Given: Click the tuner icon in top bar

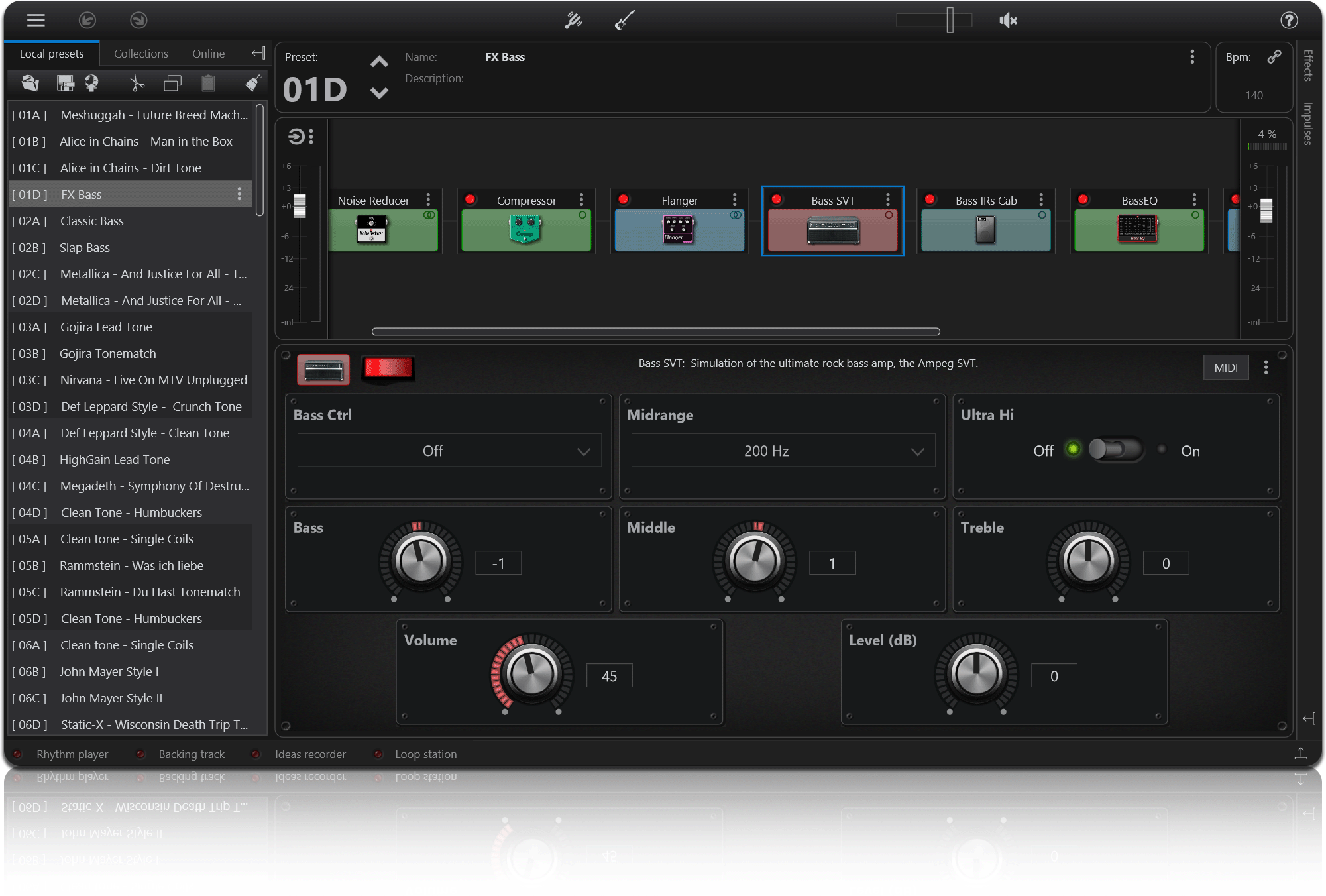Looking at the screenshot, I should 573,21.
